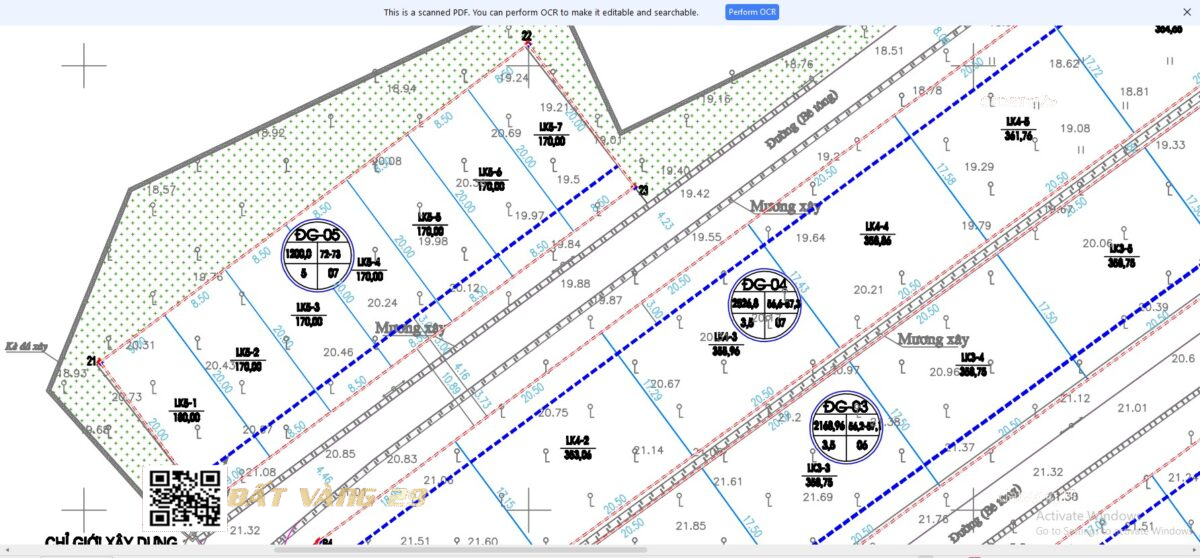Click the left arrow of horizontal scrollbar

click(x=5, y=549)
